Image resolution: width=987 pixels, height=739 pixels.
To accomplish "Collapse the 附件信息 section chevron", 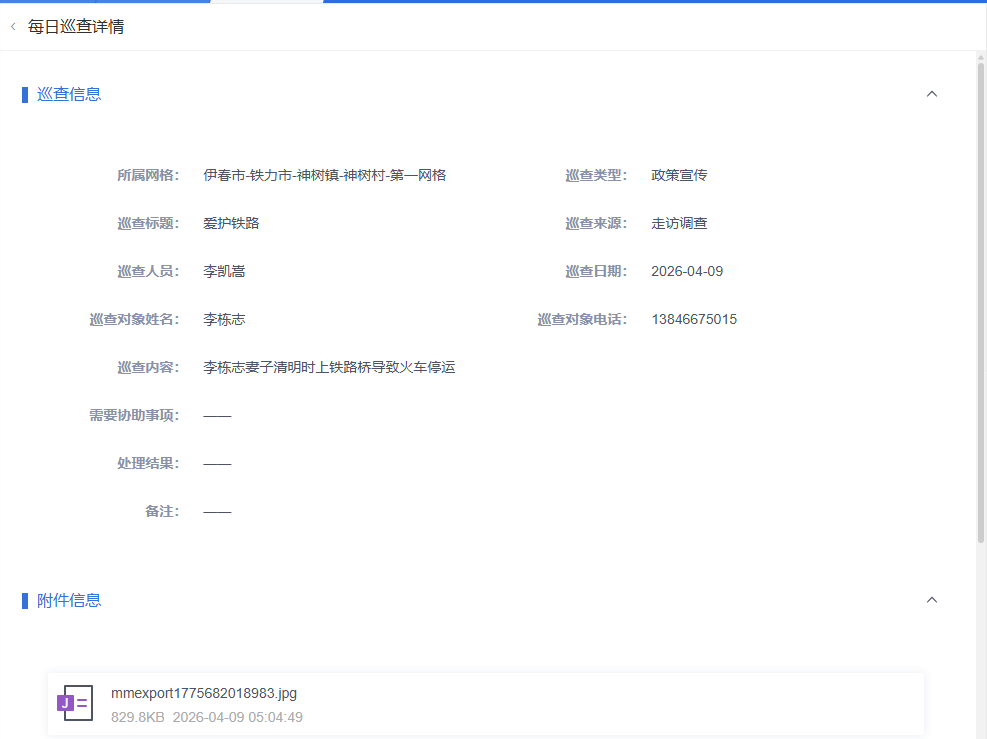I will 932,600.
